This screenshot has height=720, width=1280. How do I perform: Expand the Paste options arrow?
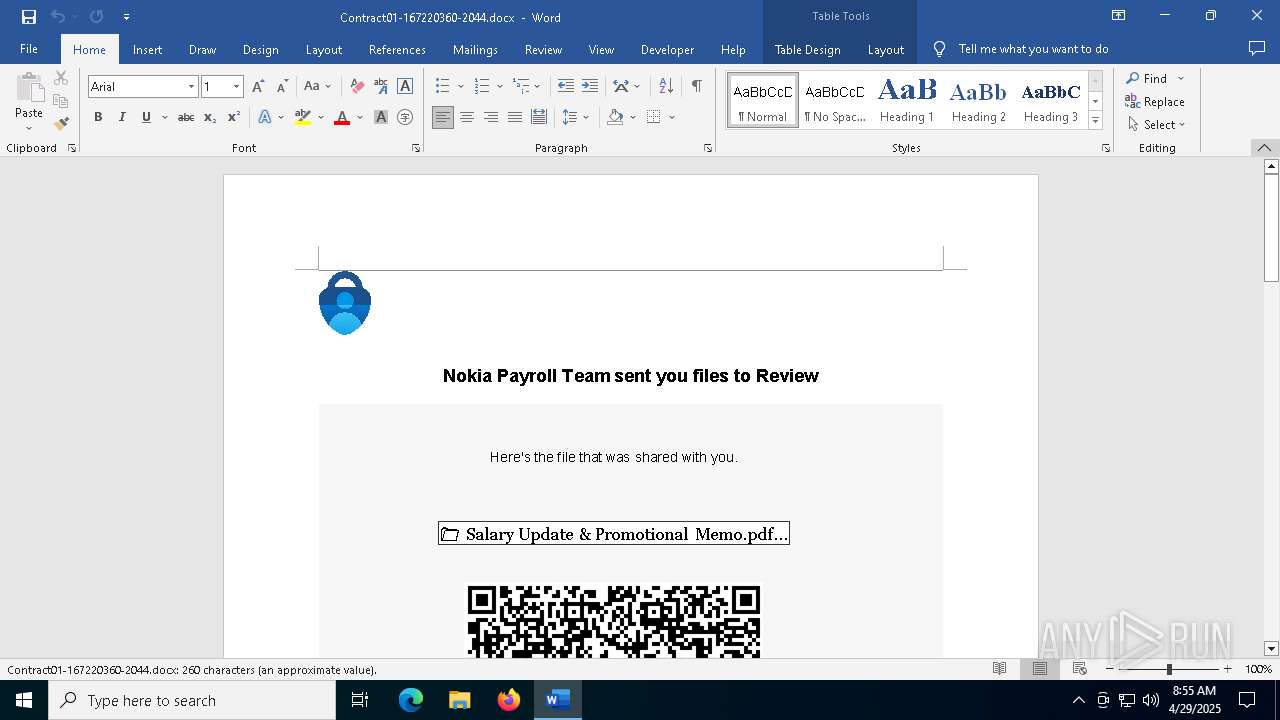(x=29, y=128)
